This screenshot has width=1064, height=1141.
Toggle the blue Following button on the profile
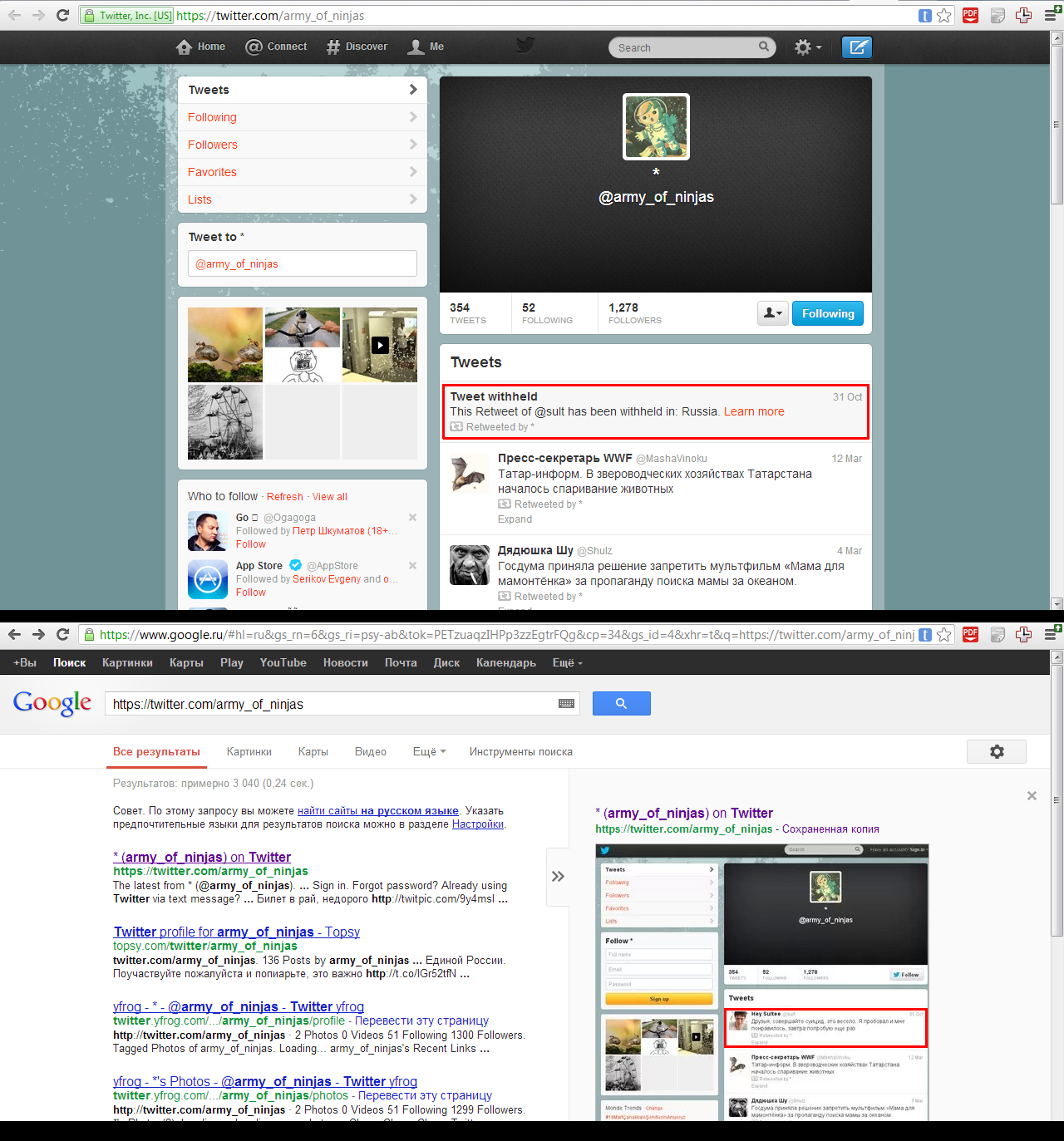pos(828,313)
